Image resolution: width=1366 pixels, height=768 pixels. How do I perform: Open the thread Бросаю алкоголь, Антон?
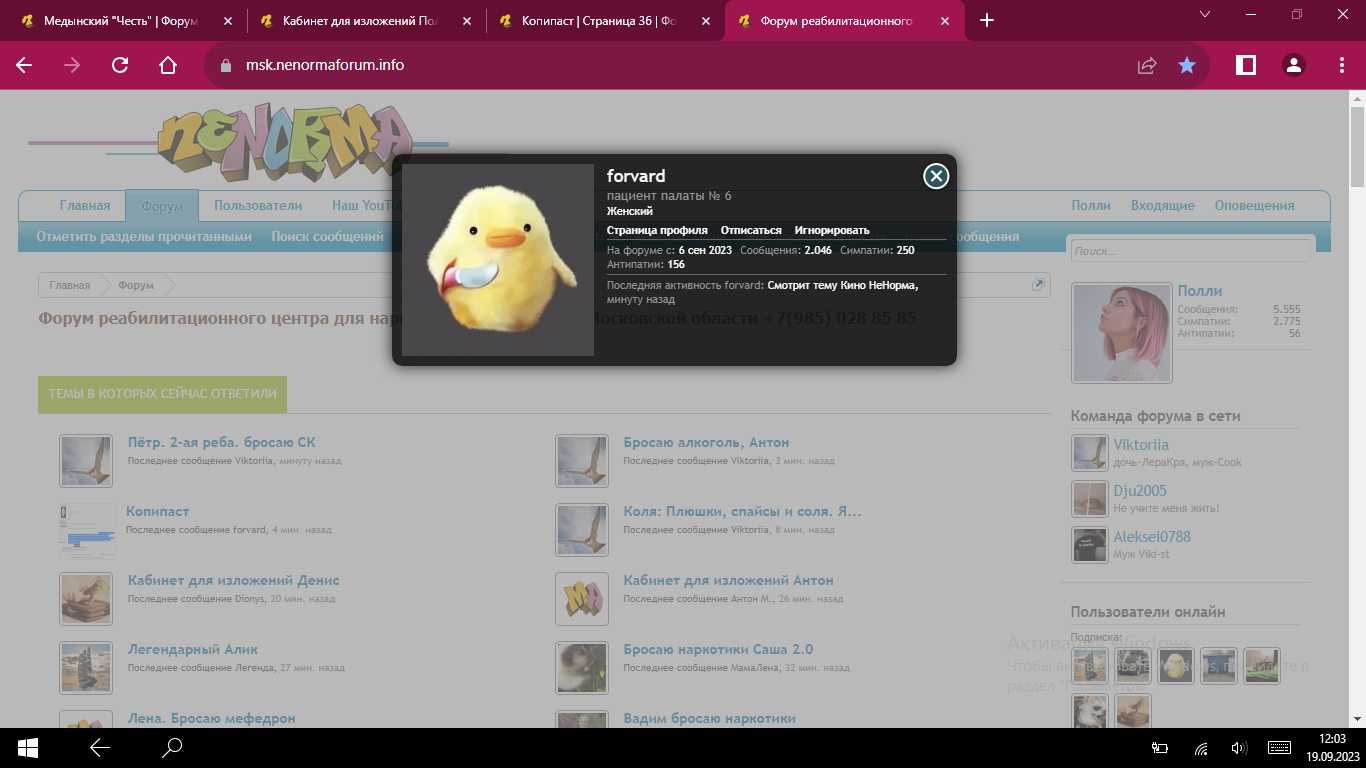tap(706, 442)
